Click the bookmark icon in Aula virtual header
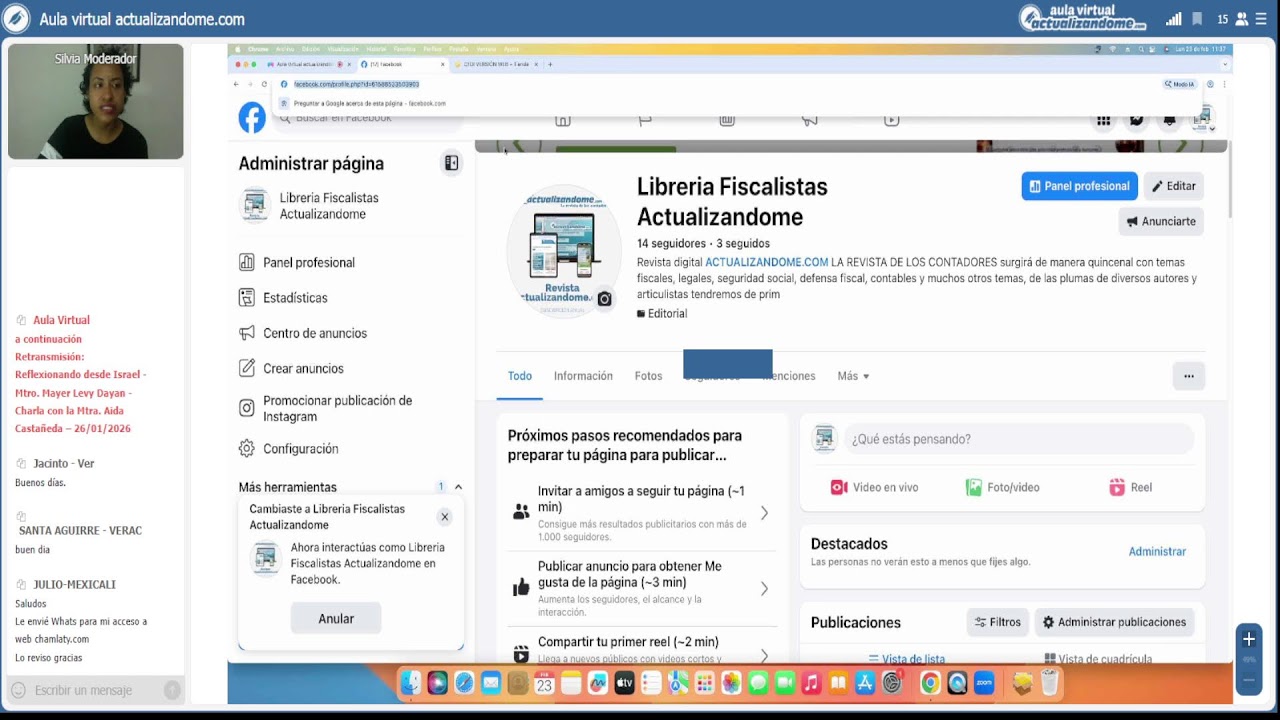 pos(1198,19)
